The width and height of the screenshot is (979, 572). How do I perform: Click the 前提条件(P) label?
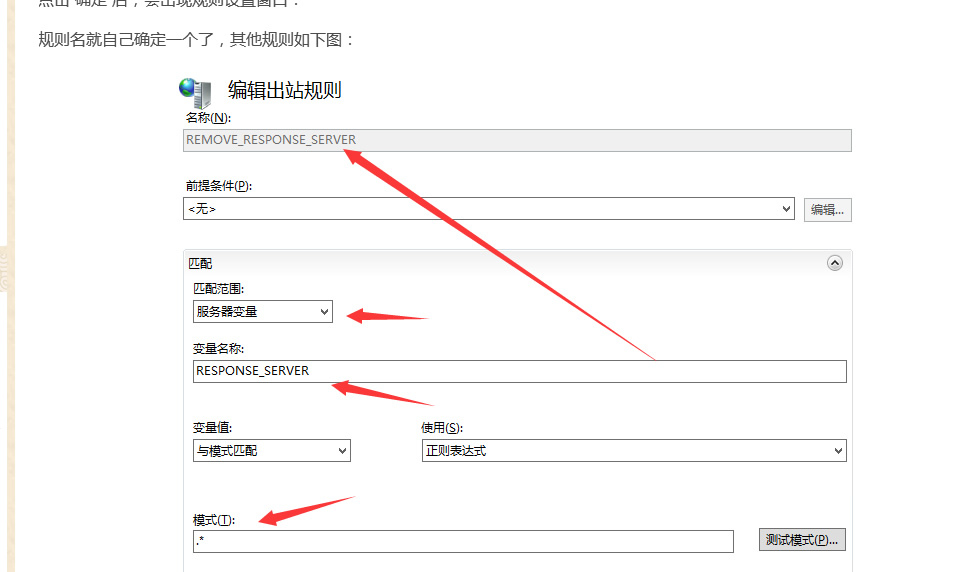click(x=218, y=186)
